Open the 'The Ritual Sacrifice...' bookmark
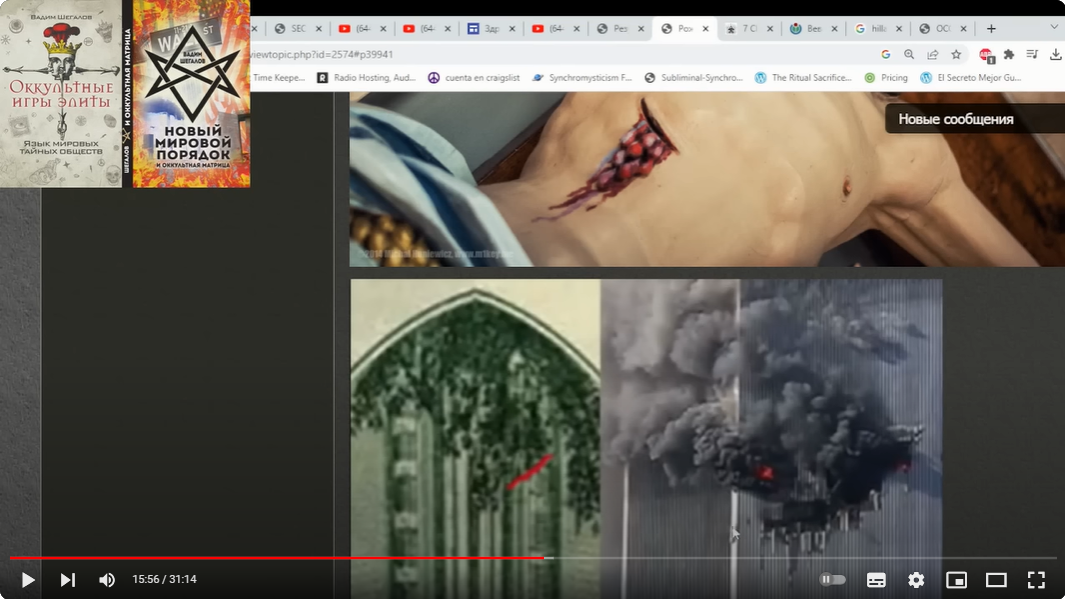 coord(803,78)
